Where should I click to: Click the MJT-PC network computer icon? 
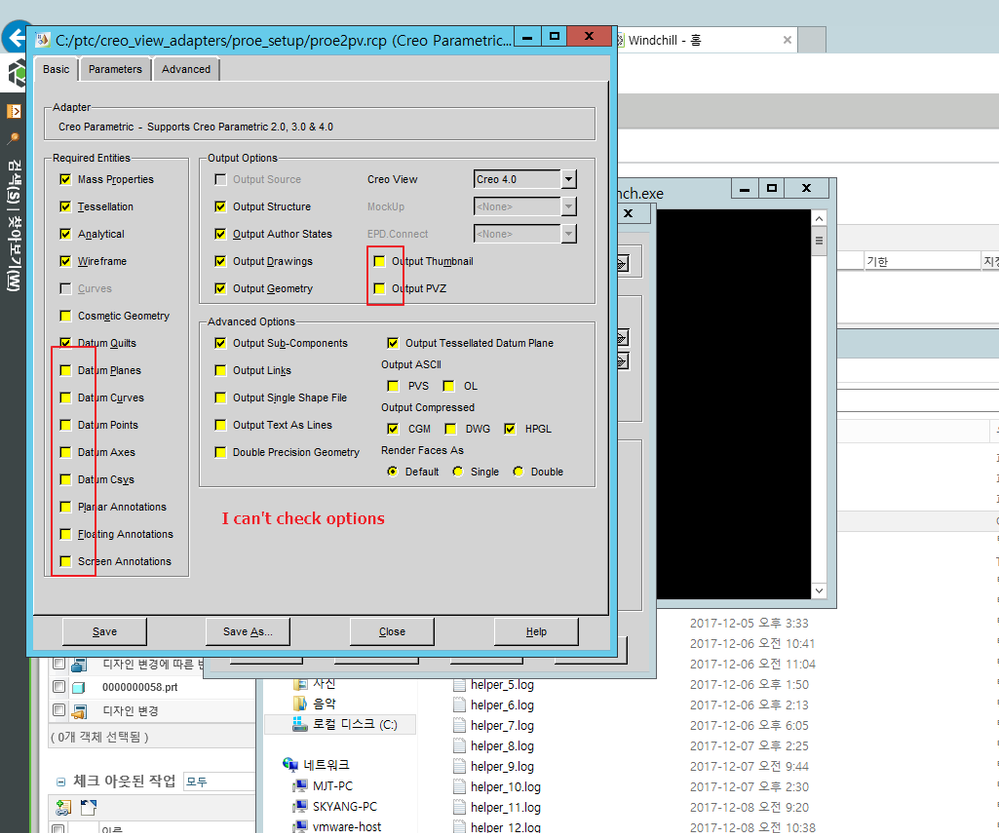[300, 786]
